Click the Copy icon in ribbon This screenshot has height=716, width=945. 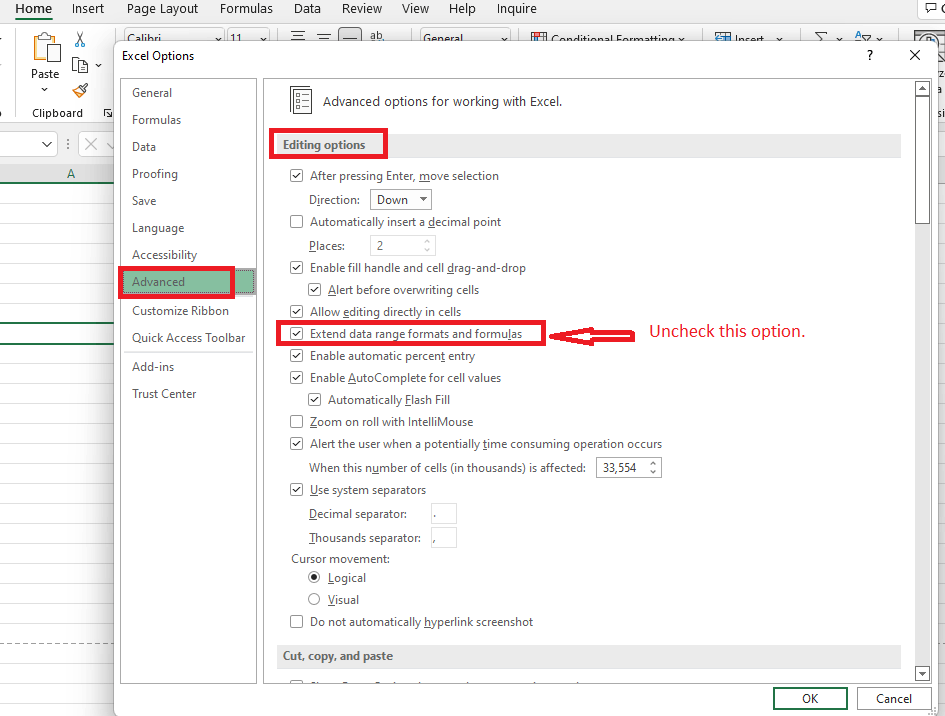80,64
